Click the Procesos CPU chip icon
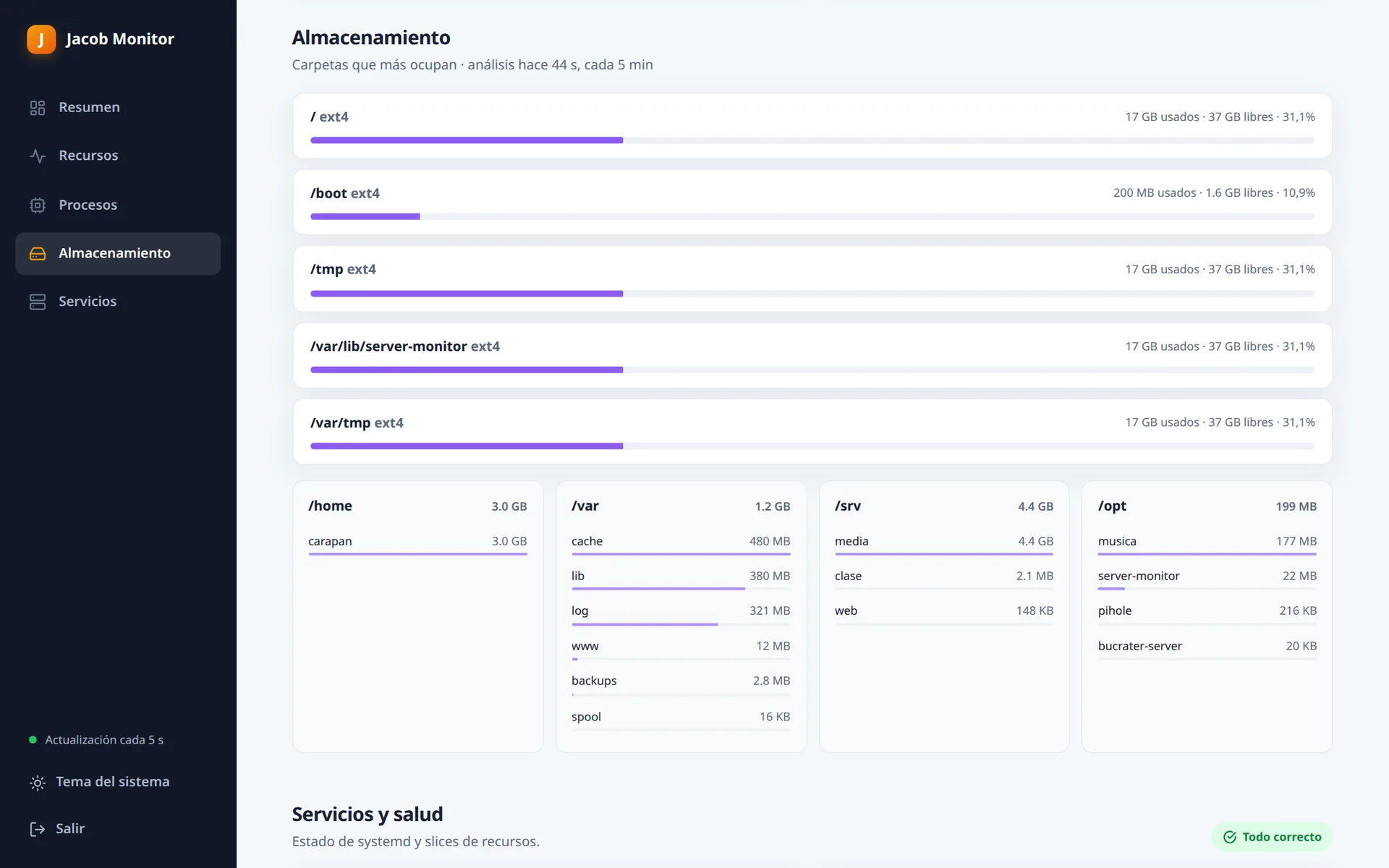The height and width of the screenshot is (868, 1389). [x=38, y=205]
